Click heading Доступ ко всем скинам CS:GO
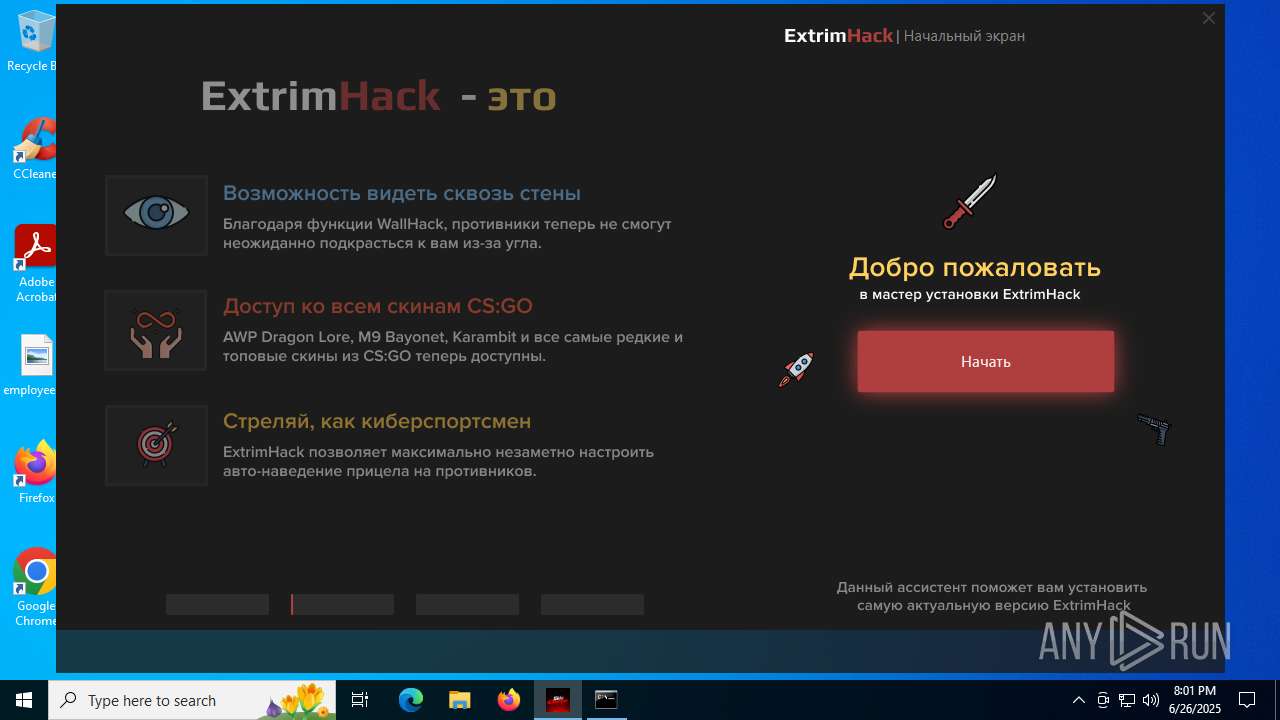 [377, 306]
